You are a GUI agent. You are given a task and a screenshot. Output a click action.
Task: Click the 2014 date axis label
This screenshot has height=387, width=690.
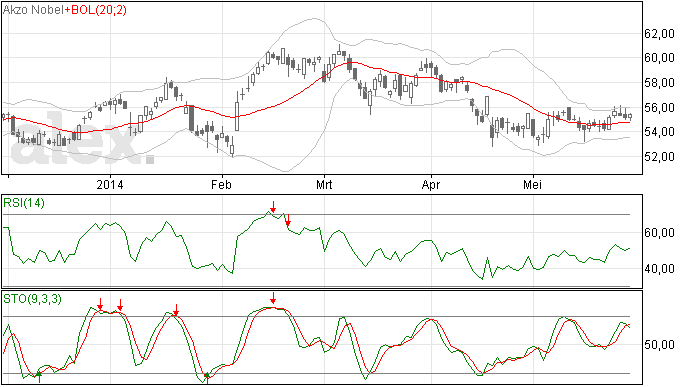pos(110,184)
